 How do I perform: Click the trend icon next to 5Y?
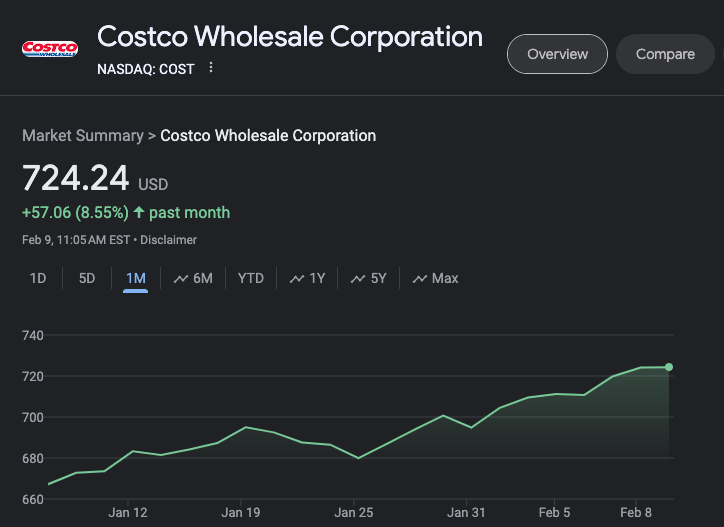(x=358, y=278)
